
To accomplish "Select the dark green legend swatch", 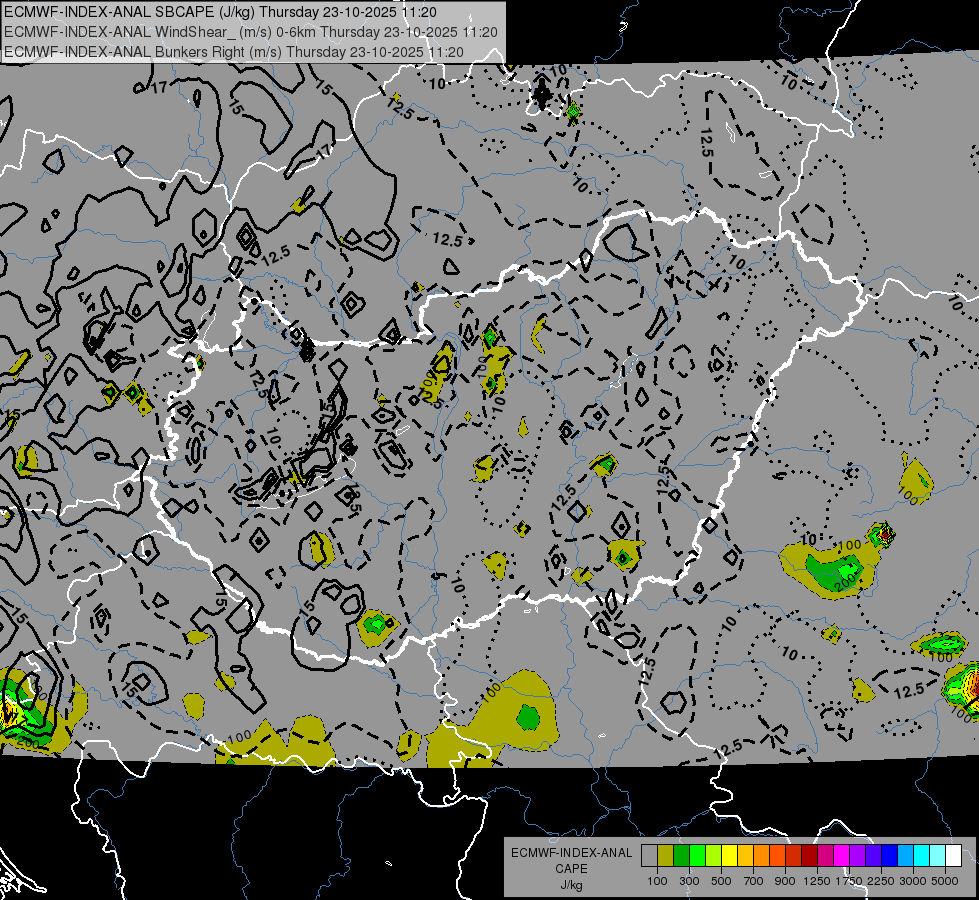I will (681, 855).
